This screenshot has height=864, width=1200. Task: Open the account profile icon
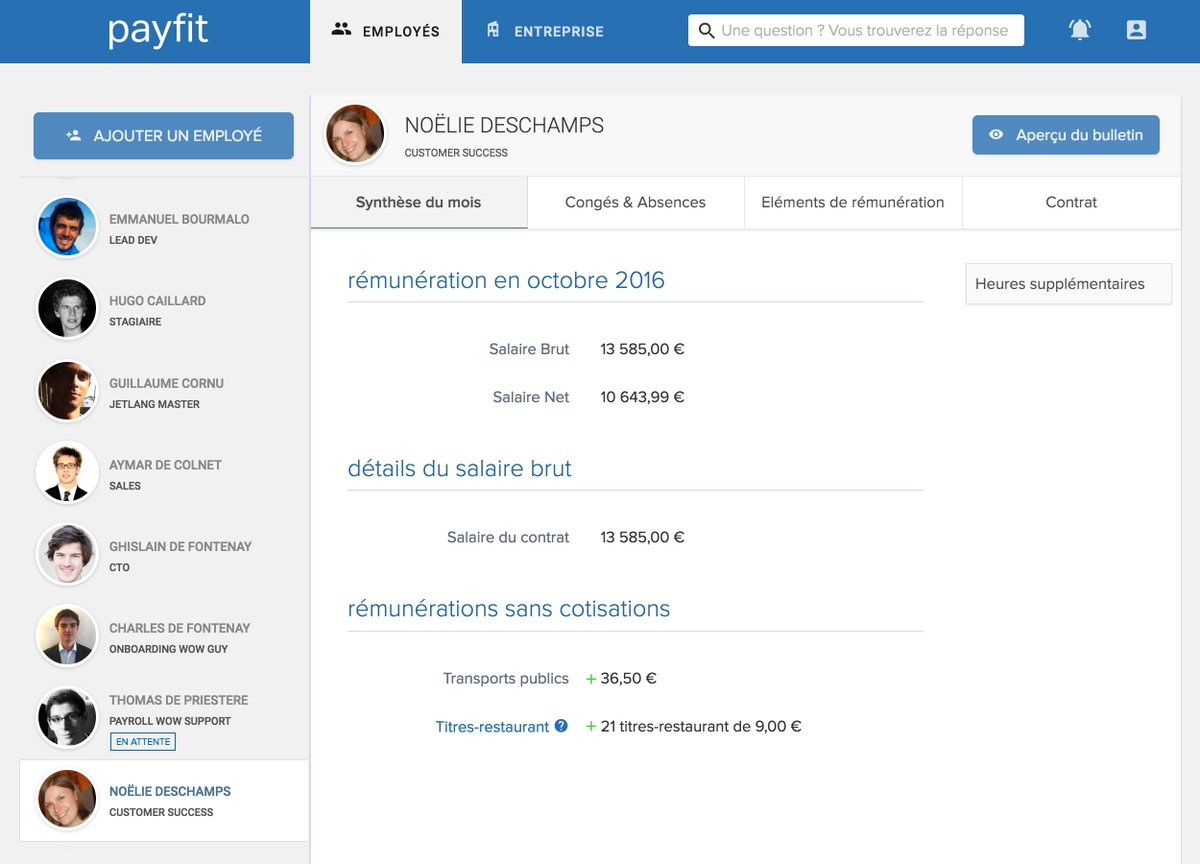1136,30
